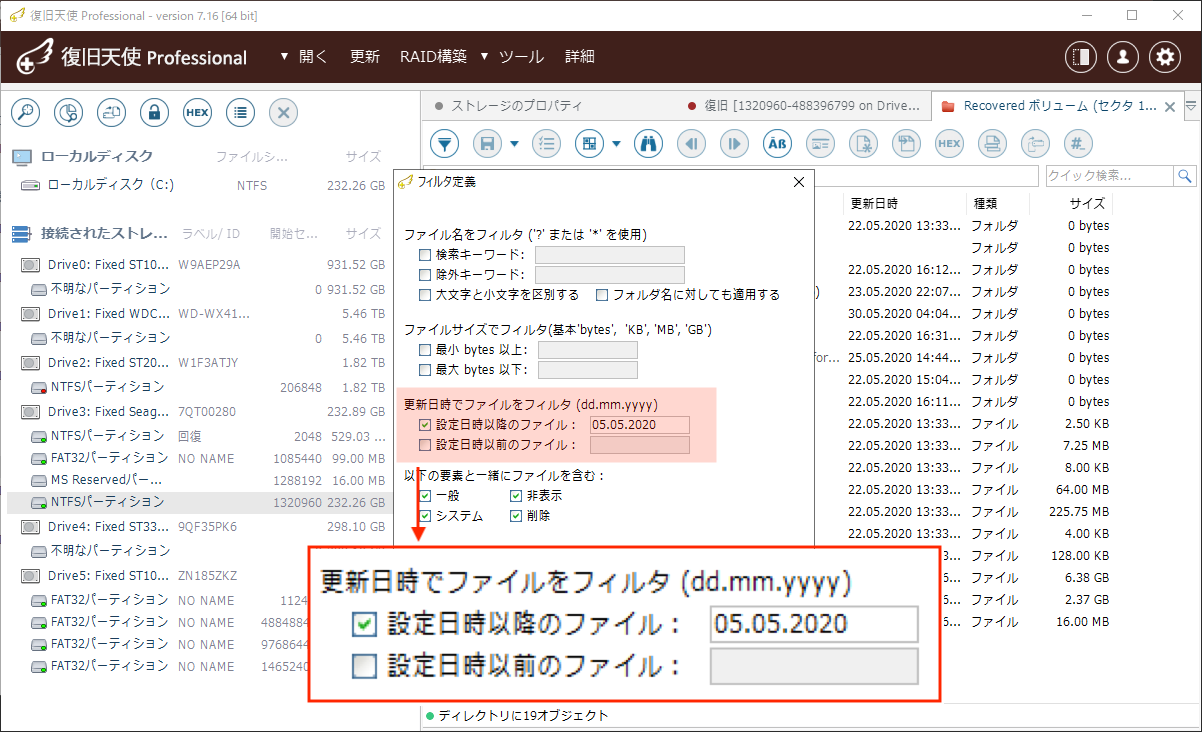Switch to the ストレージのプロパティ tab
Image resolution: width=1202 pixels, height=732 pixels.
tap(516, 105)
